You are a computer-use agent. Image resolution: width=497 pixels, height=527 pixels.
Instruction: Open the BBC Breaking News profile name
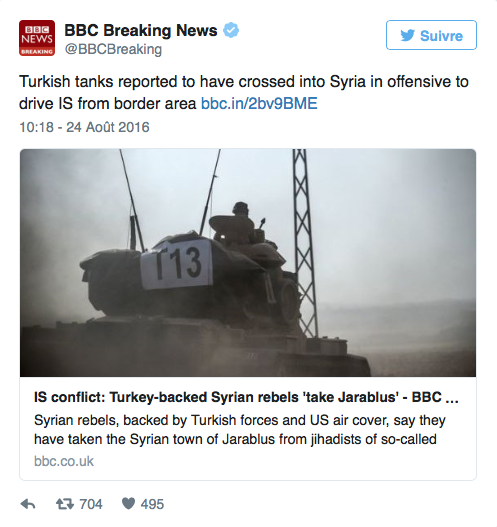[141, 31]
